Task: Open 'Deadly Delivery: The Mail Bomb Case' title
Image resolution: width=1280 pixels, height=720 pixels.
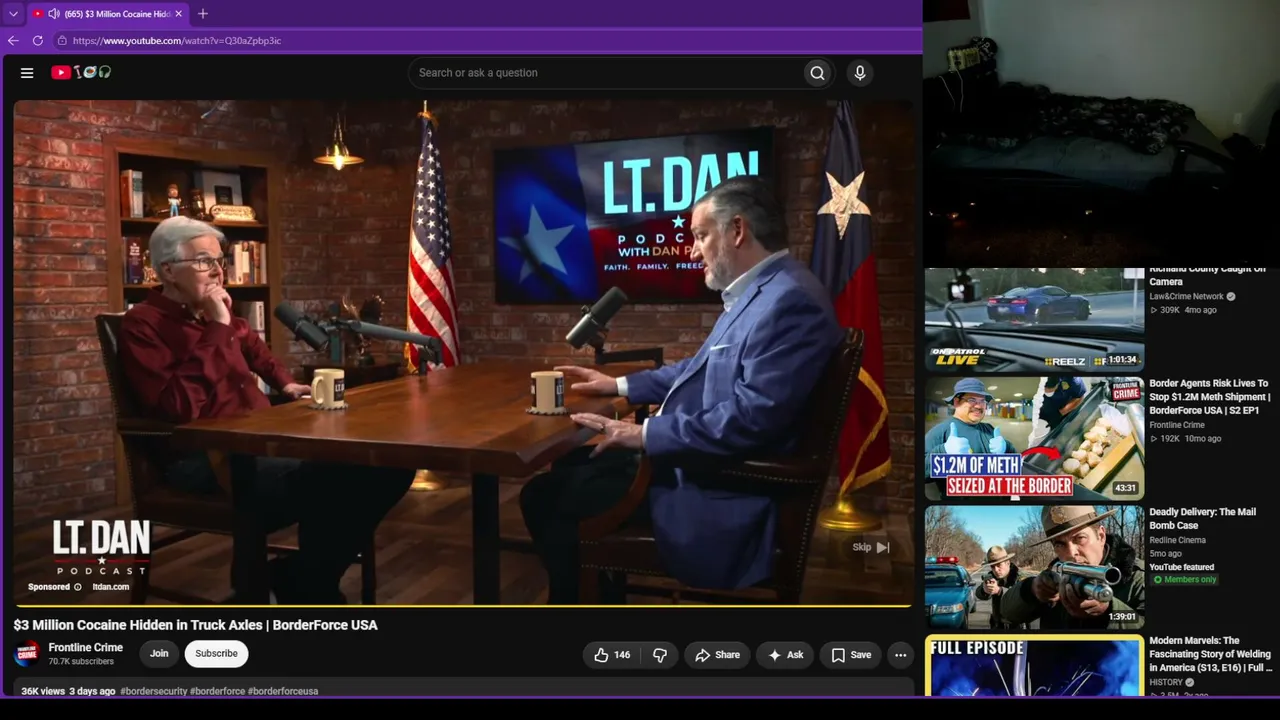Action: pyautogui.click(x=1202, y=518)
